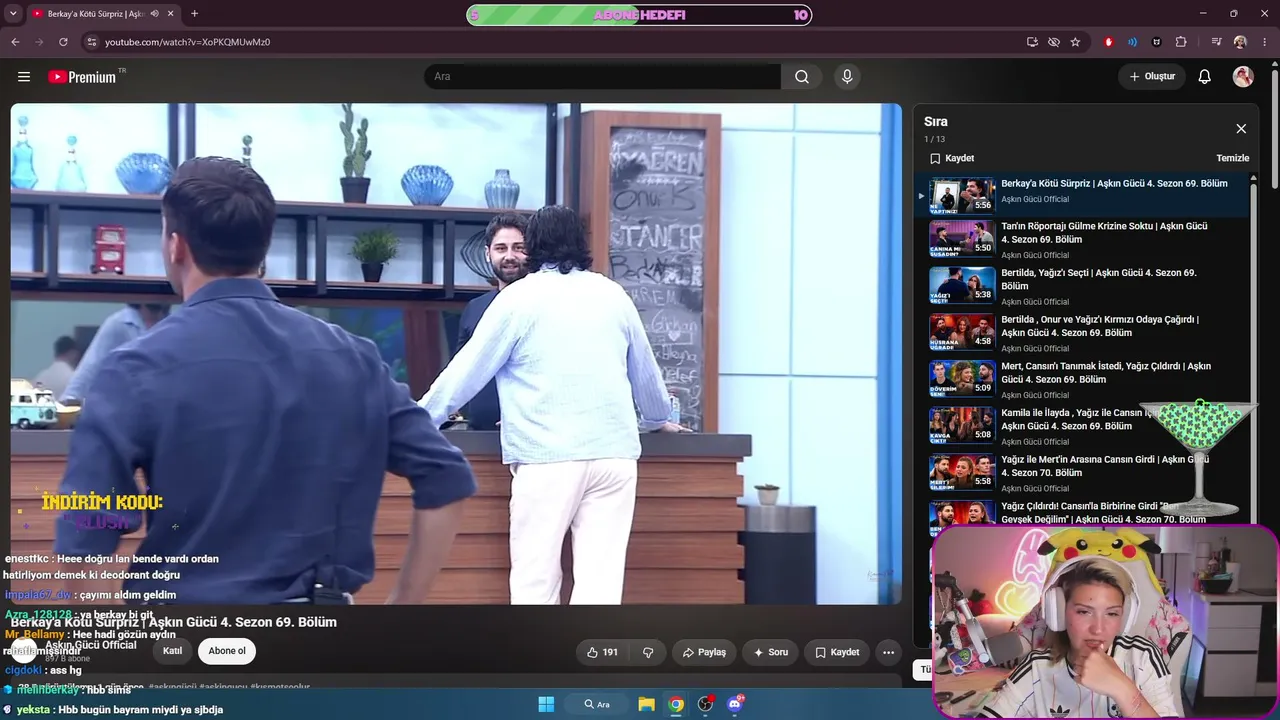
Task: Play queue video Kamila ile İlayda
Action: pyautogui.click(x=1083, y=426)
